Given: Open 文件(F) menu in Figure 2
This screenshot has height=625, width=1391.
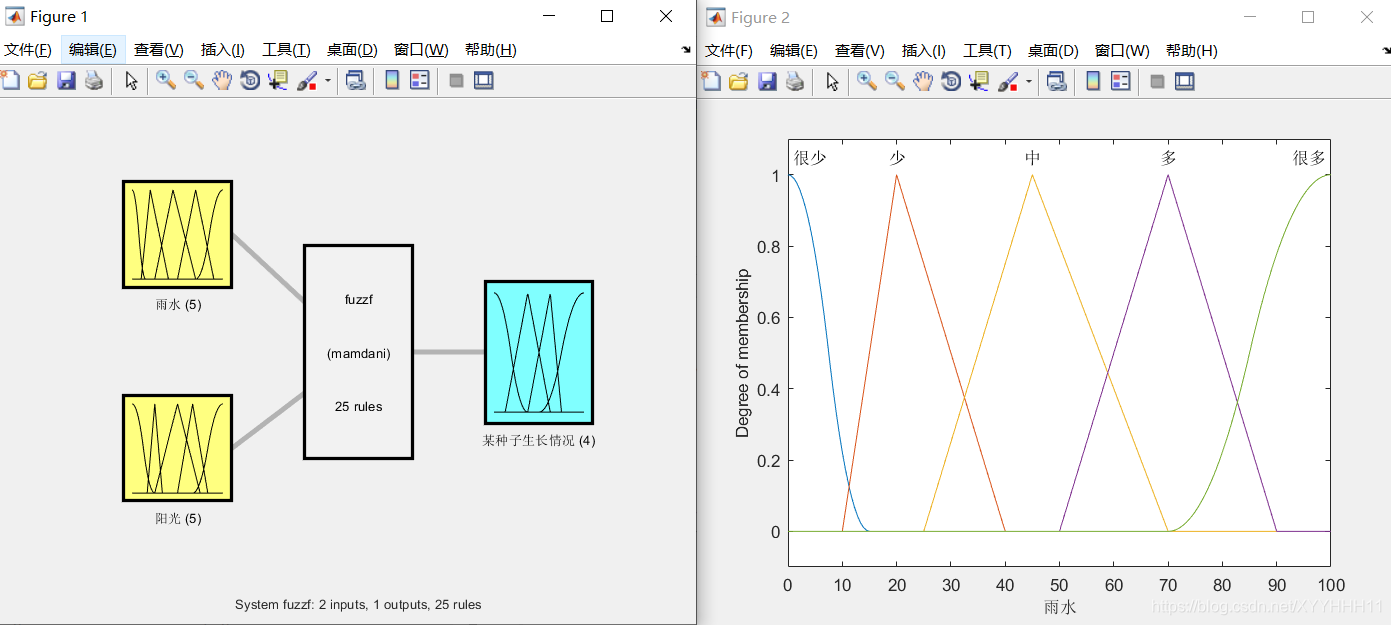Looking at the screenshot, I should 729,51.
